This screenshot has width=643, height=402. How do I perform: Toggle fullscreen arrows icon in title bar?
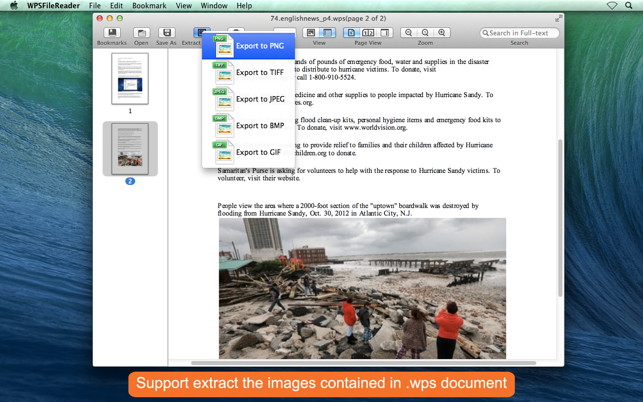pos(558,19)
